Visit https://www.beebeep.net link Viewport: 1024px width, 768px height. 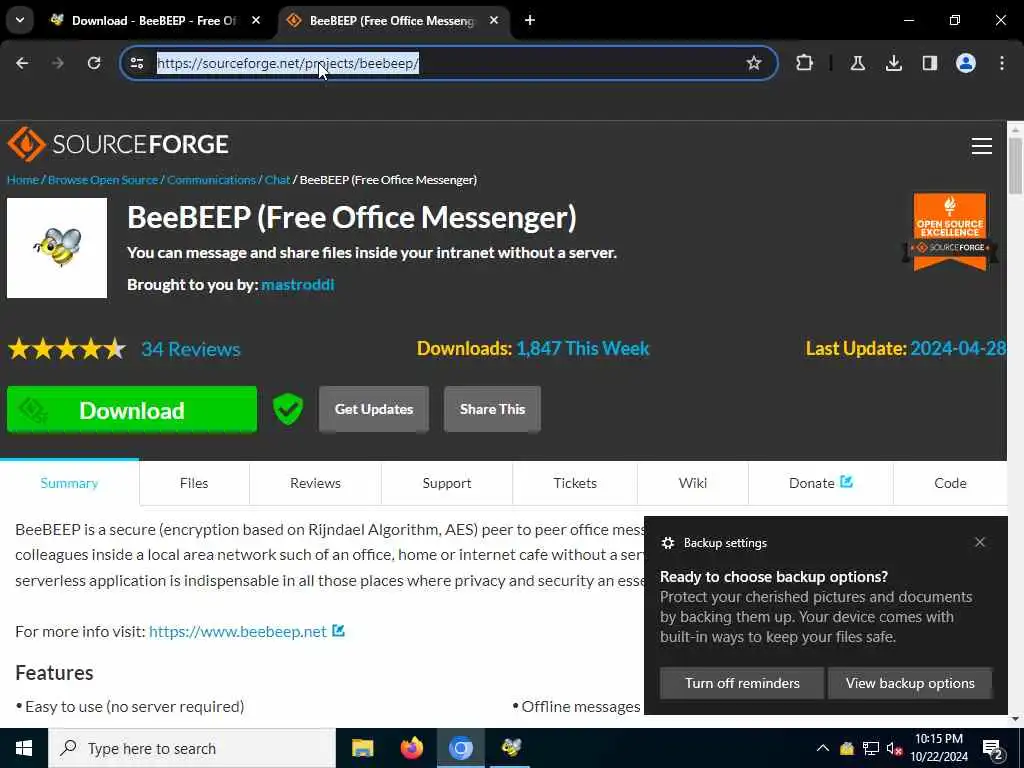click(x=238, y=632)
